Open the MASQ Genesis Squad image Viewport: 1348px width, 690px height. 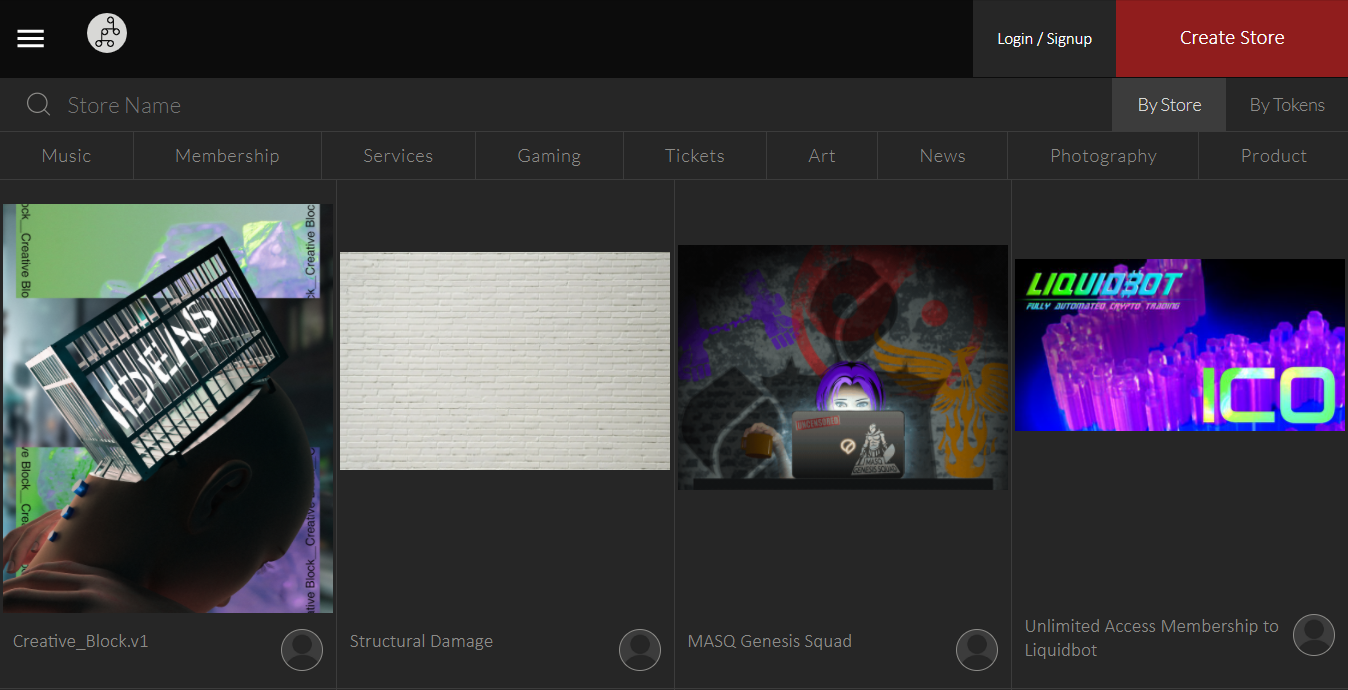(x=843, y=368)
